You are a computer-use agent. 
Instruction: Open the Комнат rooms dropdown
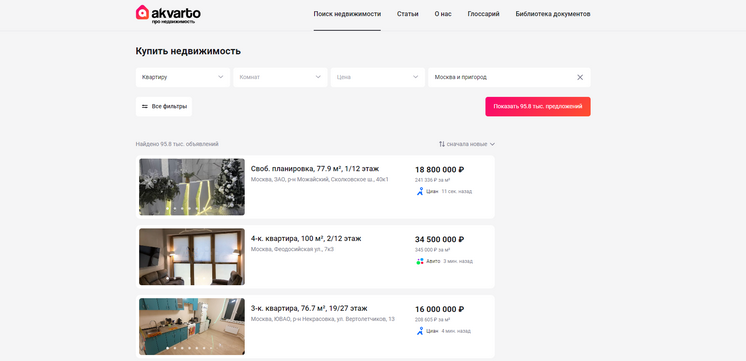(280, 77)
